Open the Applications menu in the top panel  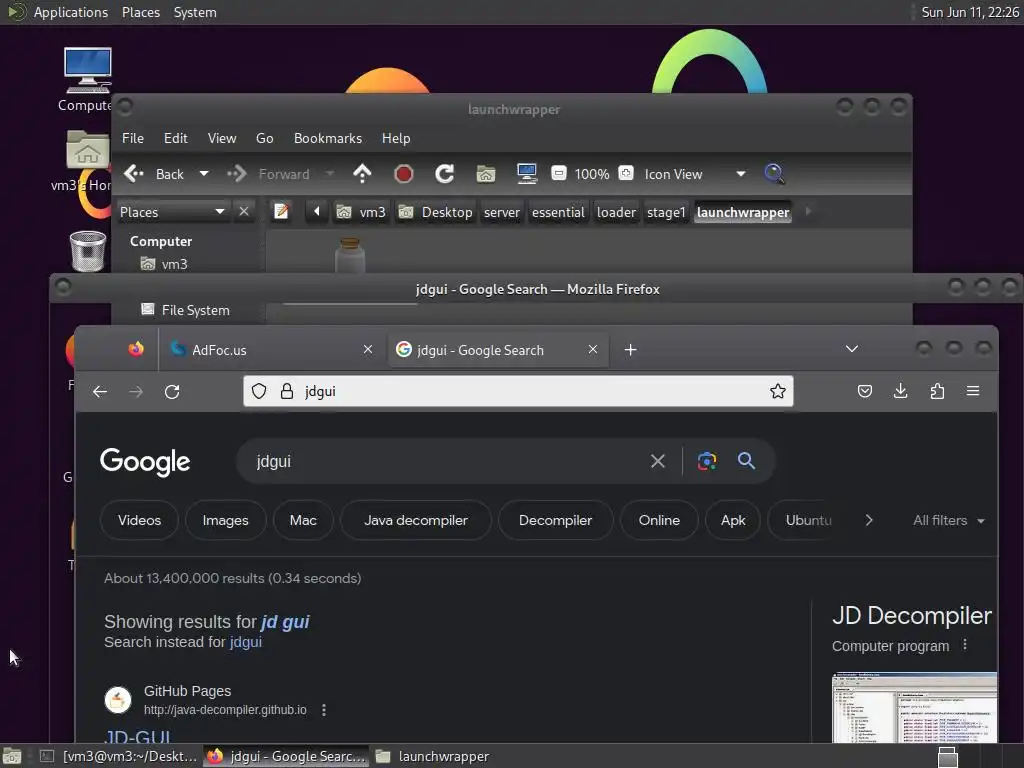pos(71,12)
